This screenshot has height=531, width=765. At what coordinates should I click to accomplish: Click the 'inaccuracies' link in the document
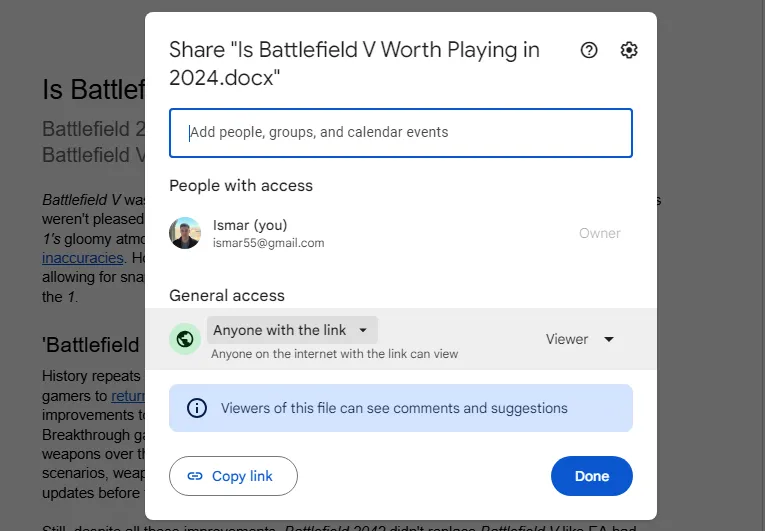pyautogui.click(x=82, y=258)
